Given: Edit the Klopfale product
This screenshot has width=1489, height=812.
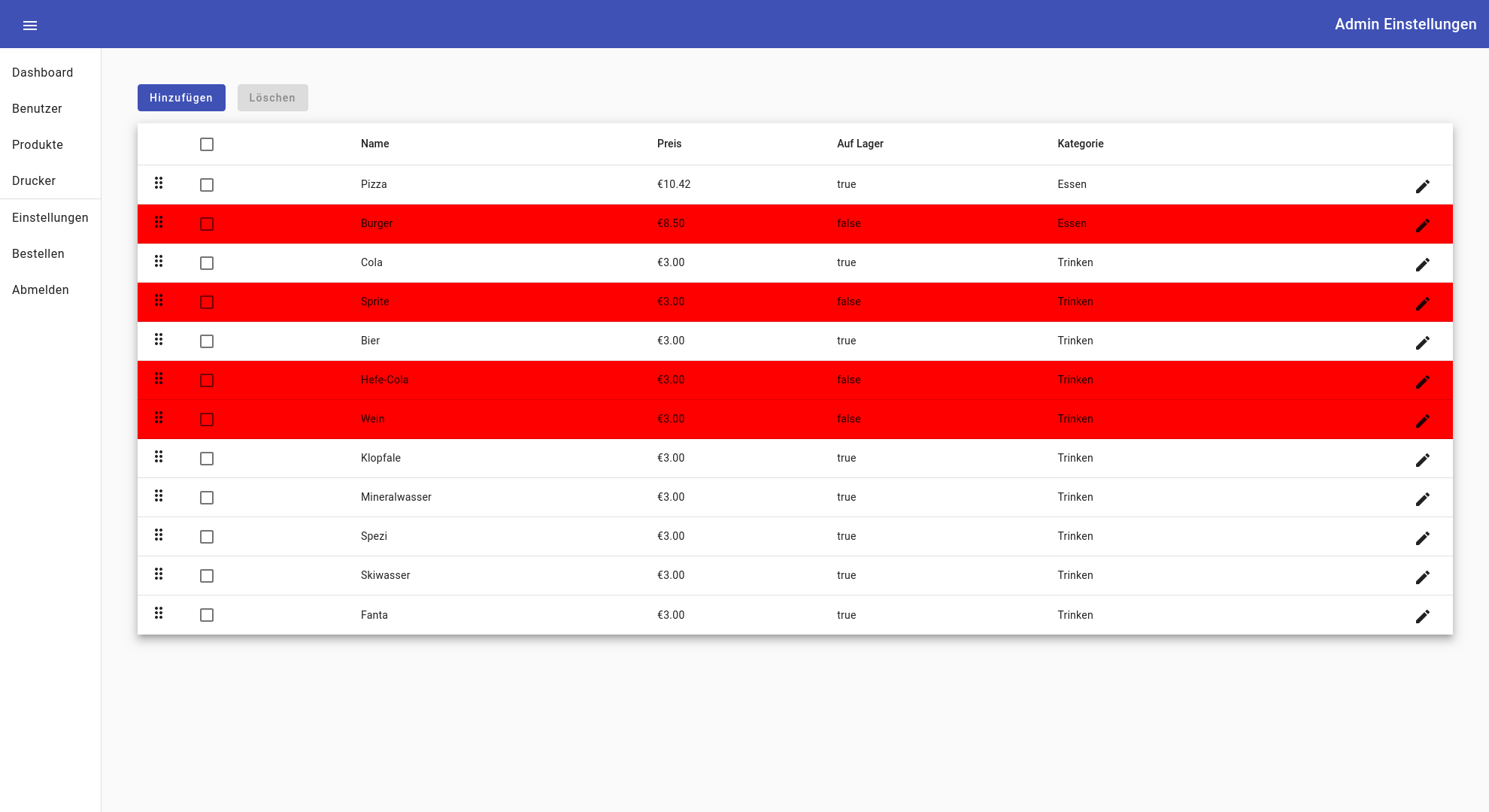Looking at the screenshot, I should [x=1422, y=459].
